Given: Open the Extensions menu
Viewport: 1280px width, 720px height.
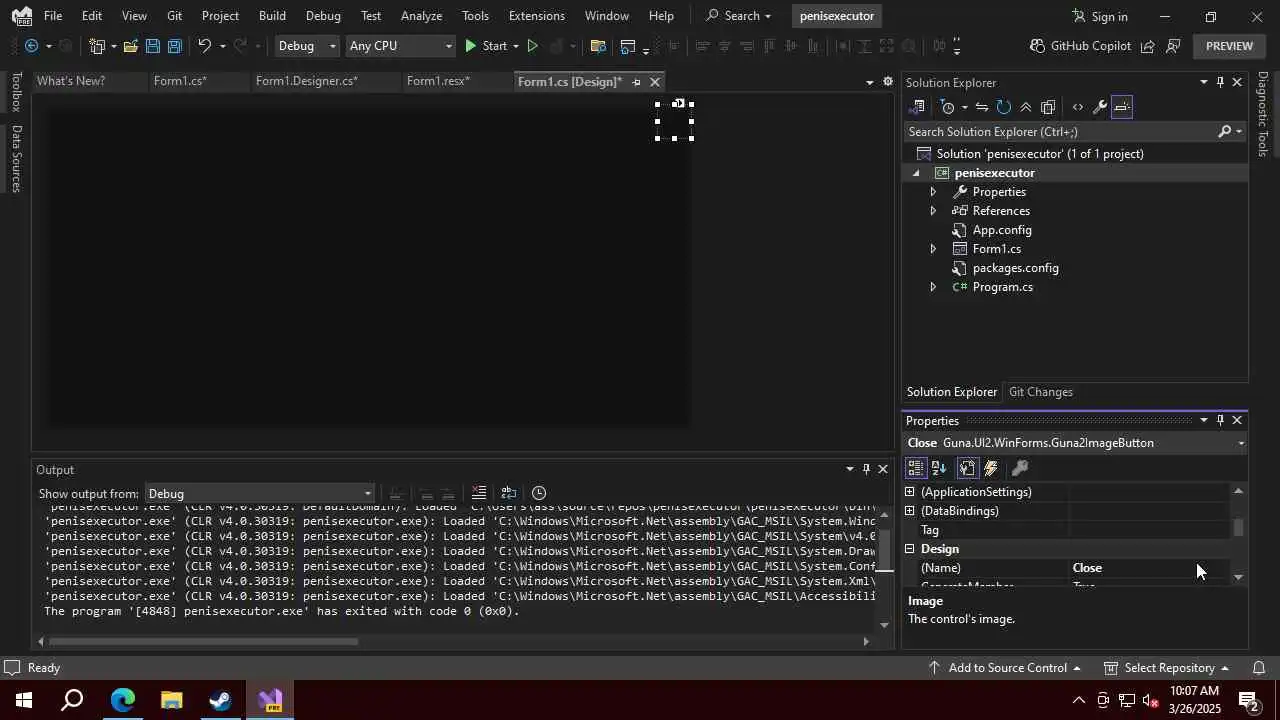Looking at the screenshot, I should 536,16.
